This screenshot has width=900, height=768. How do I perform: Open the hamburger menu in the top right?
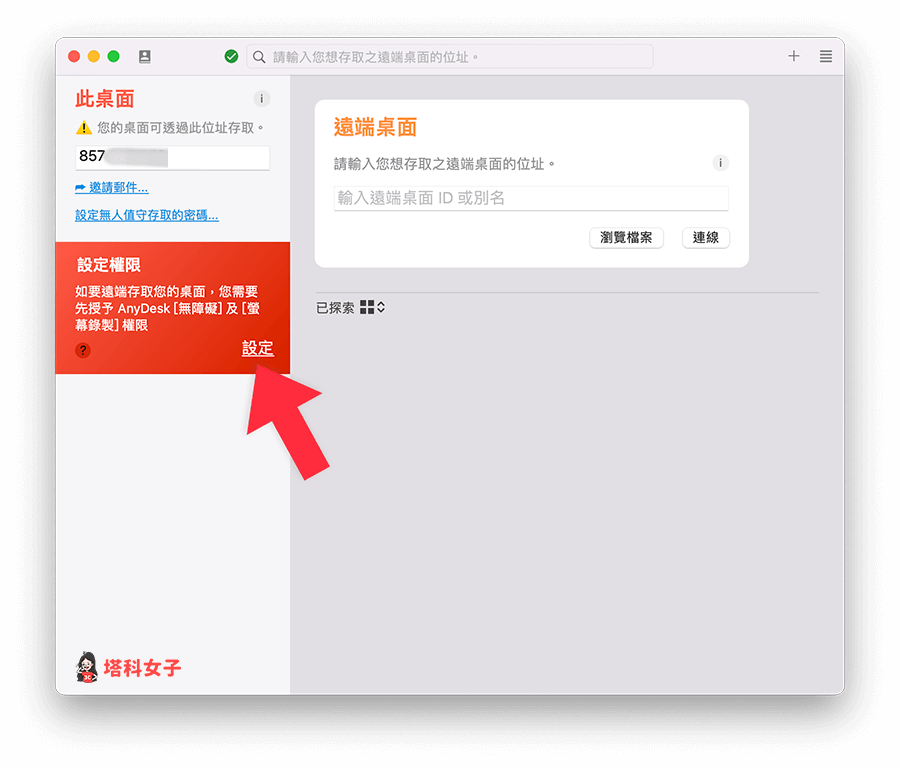point(826,56)
